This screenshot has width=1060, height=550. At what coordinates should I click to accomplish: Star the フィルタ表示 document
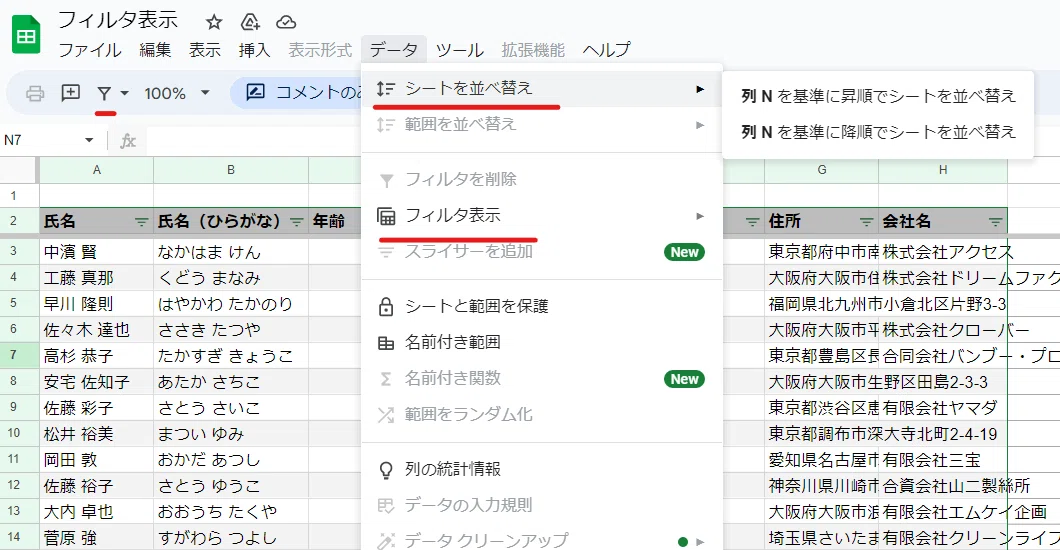pyautogui.click(x=214, y=22)
